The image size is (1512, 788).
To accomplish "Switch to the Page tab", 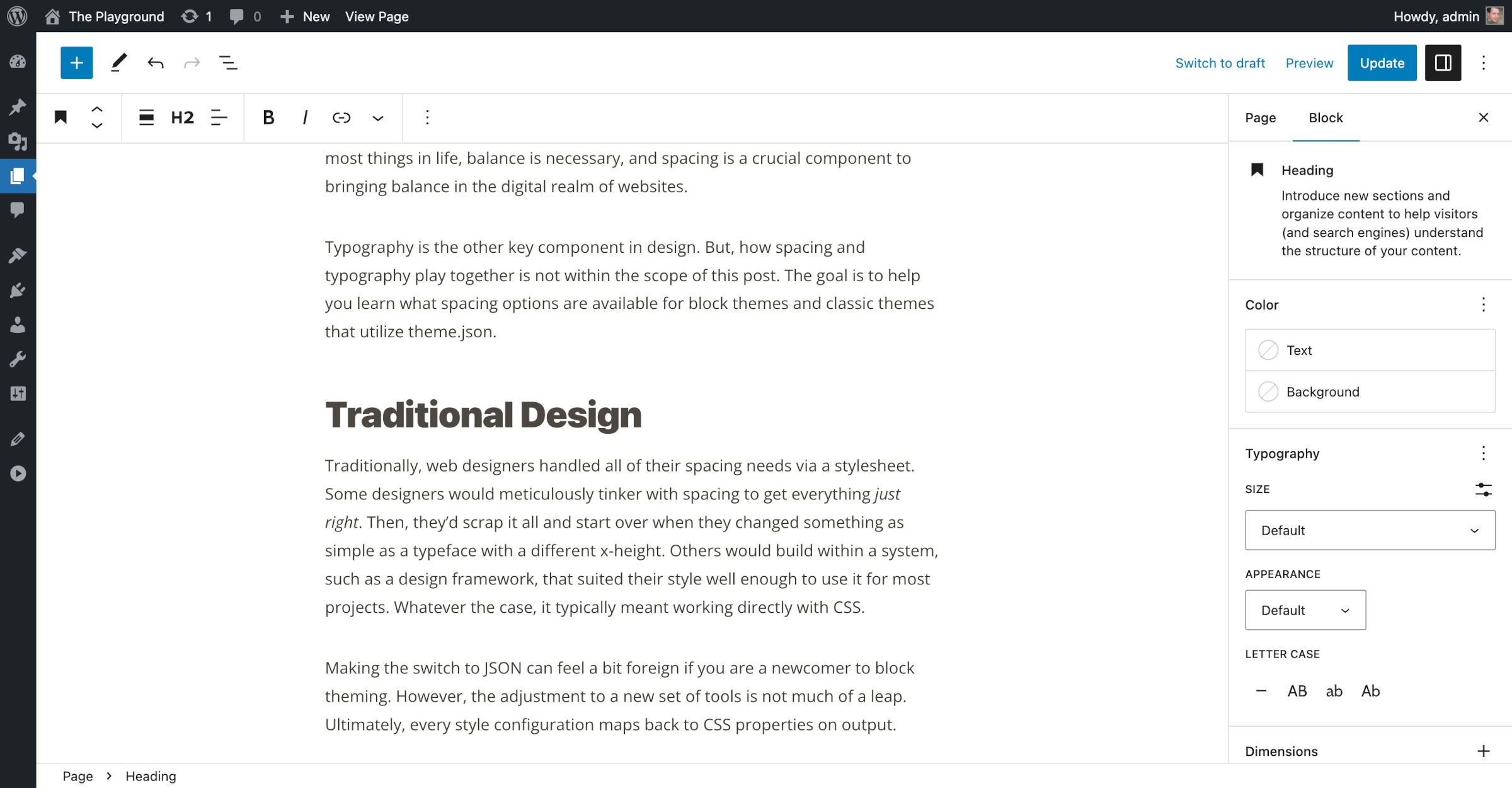I will [1260, 117].
